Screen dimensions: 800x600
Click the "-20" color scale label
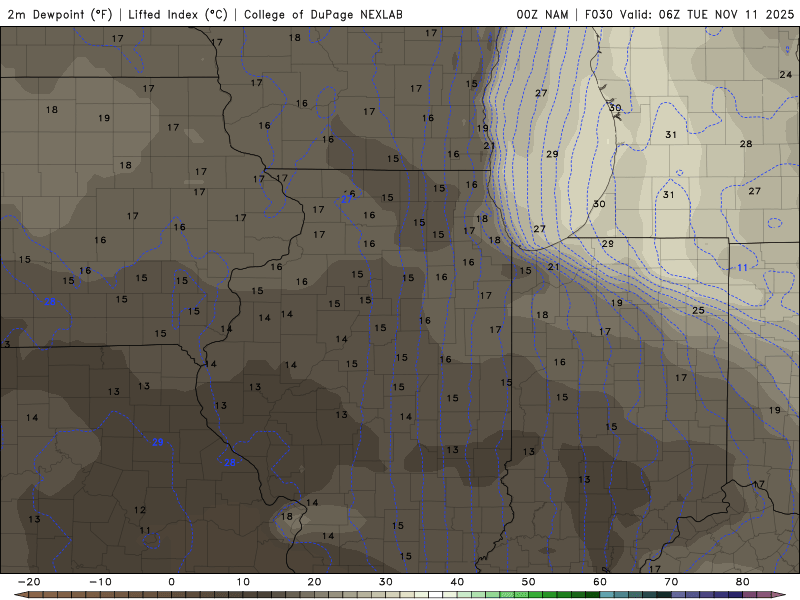[x=29, y=582]
